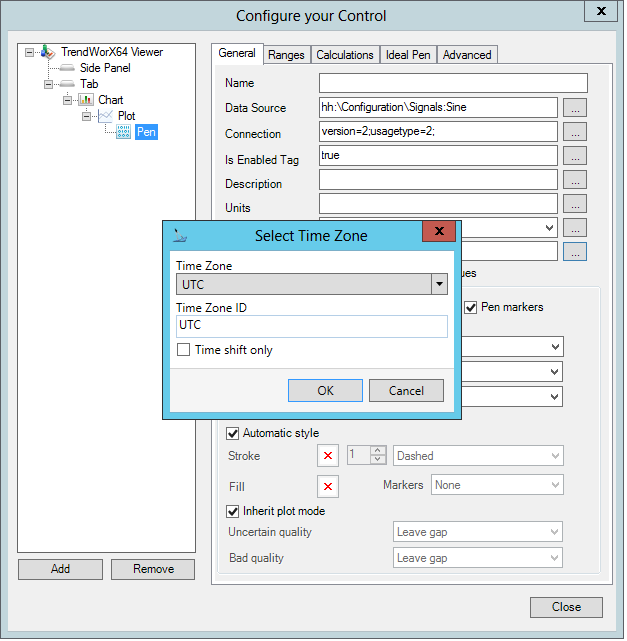Toggle the Pen markers checkbox
The image size is (627, 641).
pyautogui.click(x=471, y=307)
